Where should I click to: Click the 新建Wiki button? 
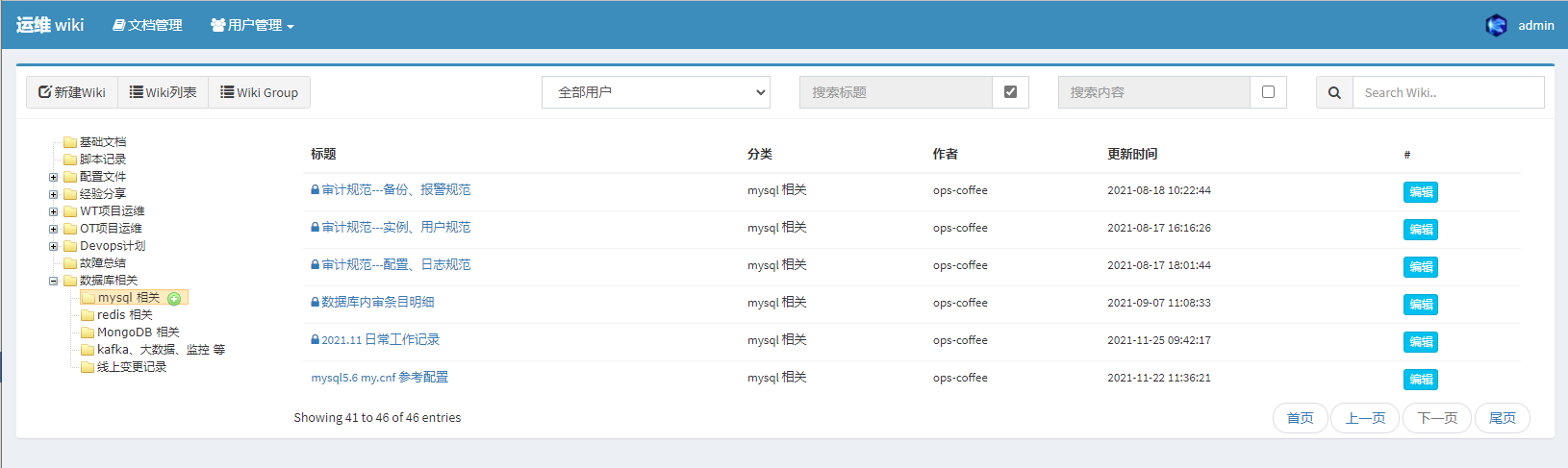[x=72, y=92]
